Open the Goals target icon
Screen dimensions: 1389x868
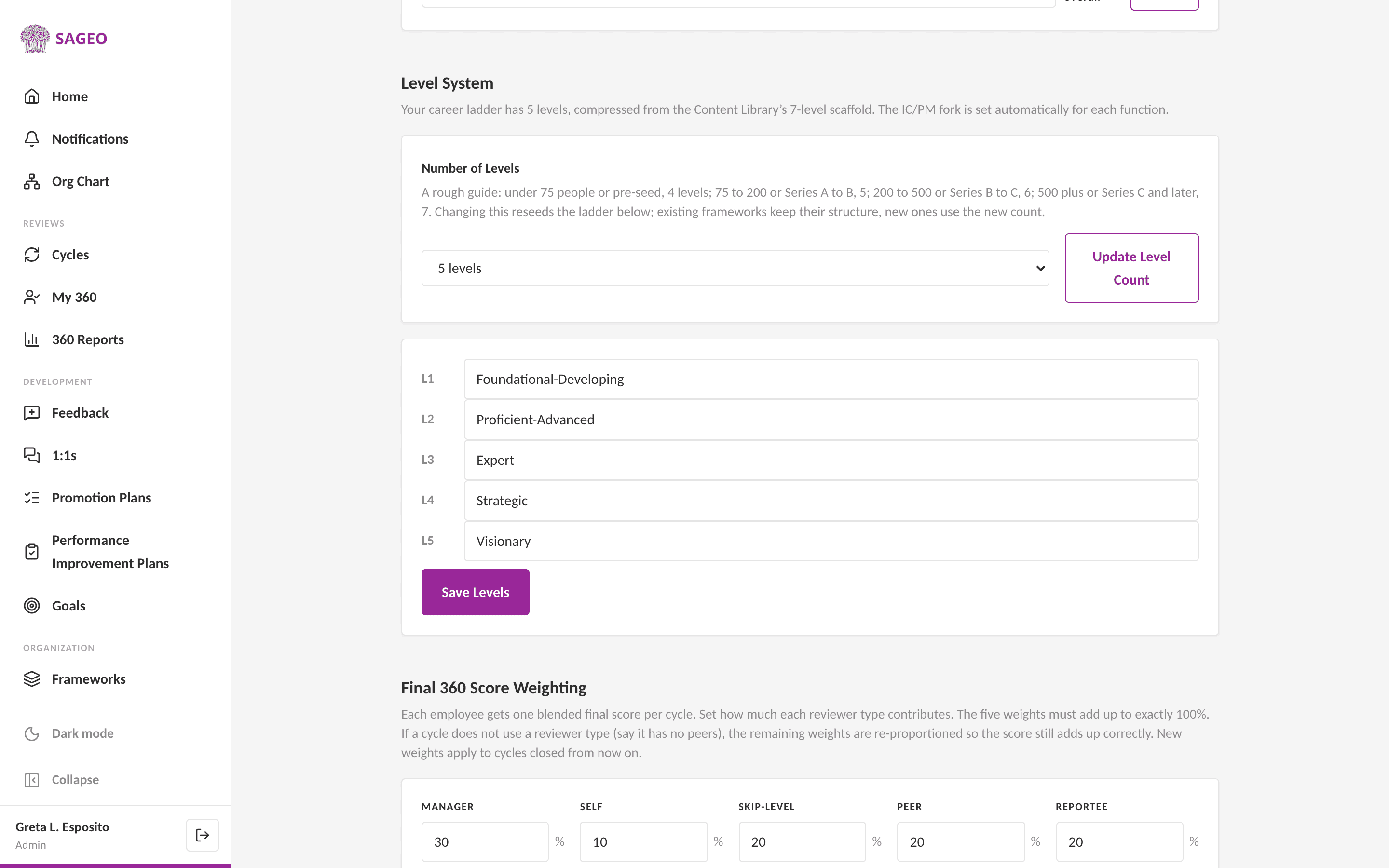click(31, 606)
